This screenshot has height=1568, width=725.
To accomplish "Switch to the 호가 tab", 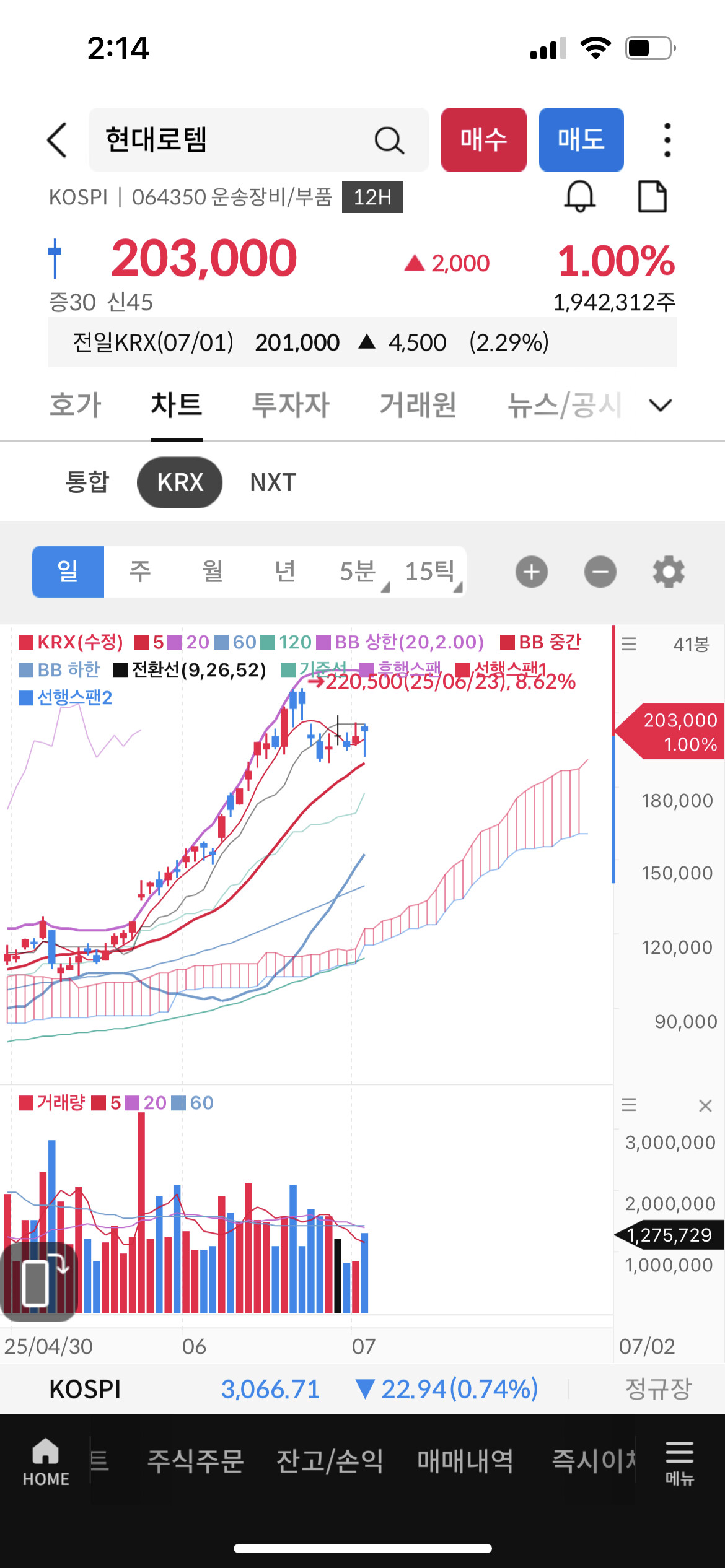I will tap(76, 405).
